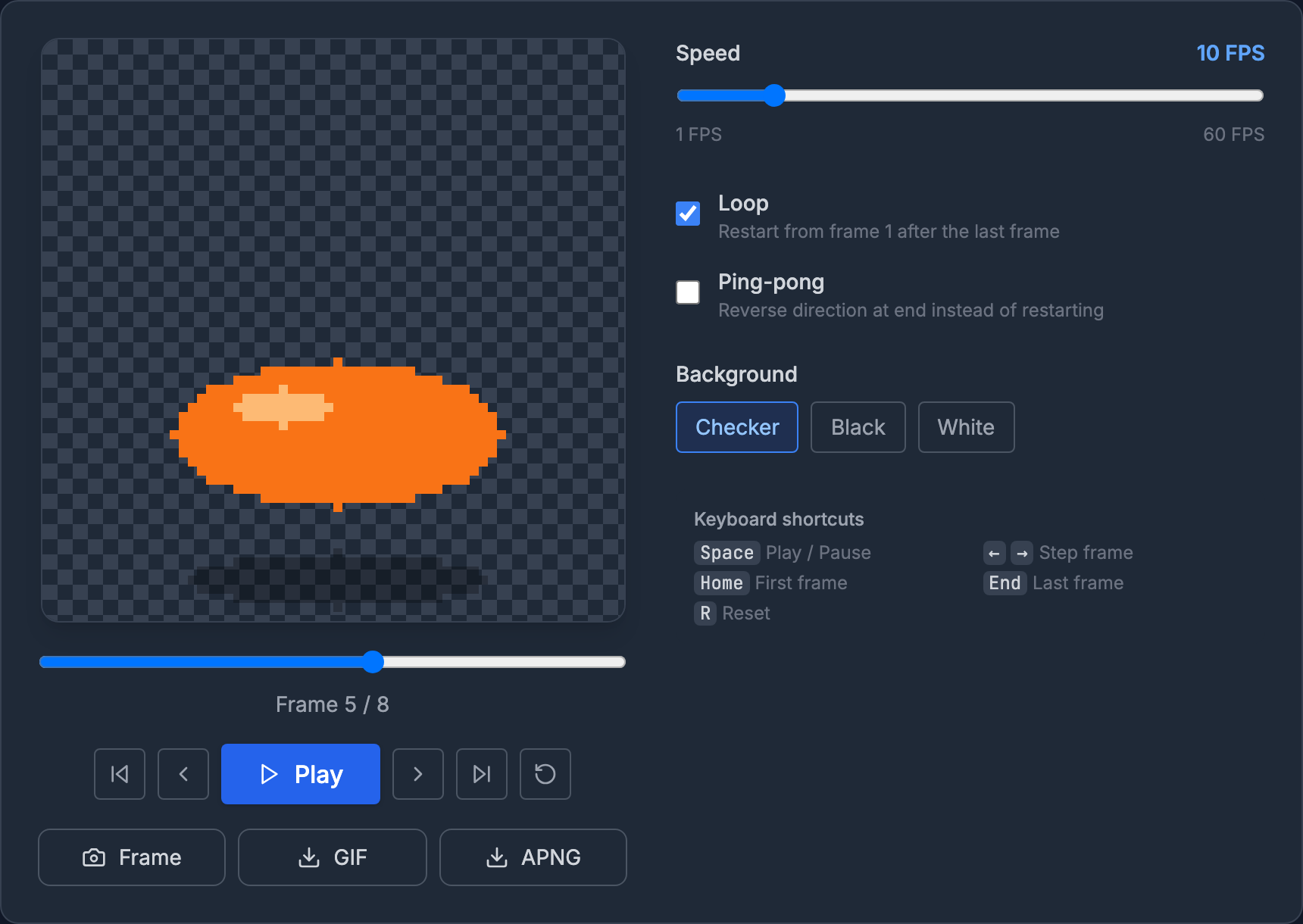Click the orange sprite preview canvas
Viewport: 1303px width, 924px height.
[333, 330]
